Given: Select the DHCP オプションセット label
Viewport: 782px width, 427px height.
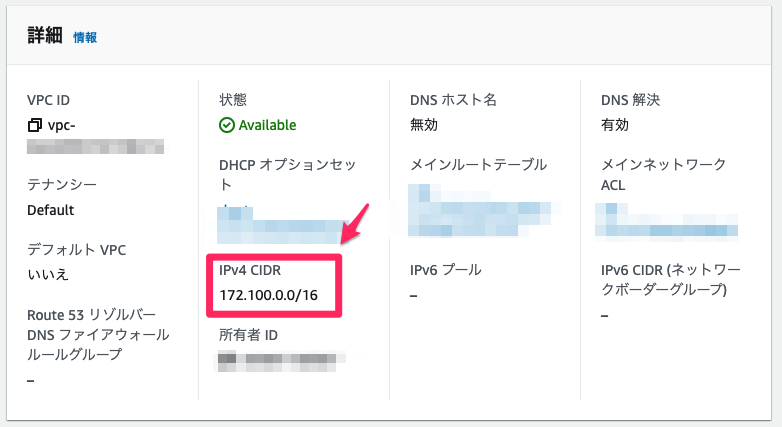Looking at the screenshot, I should coord(288,175).
